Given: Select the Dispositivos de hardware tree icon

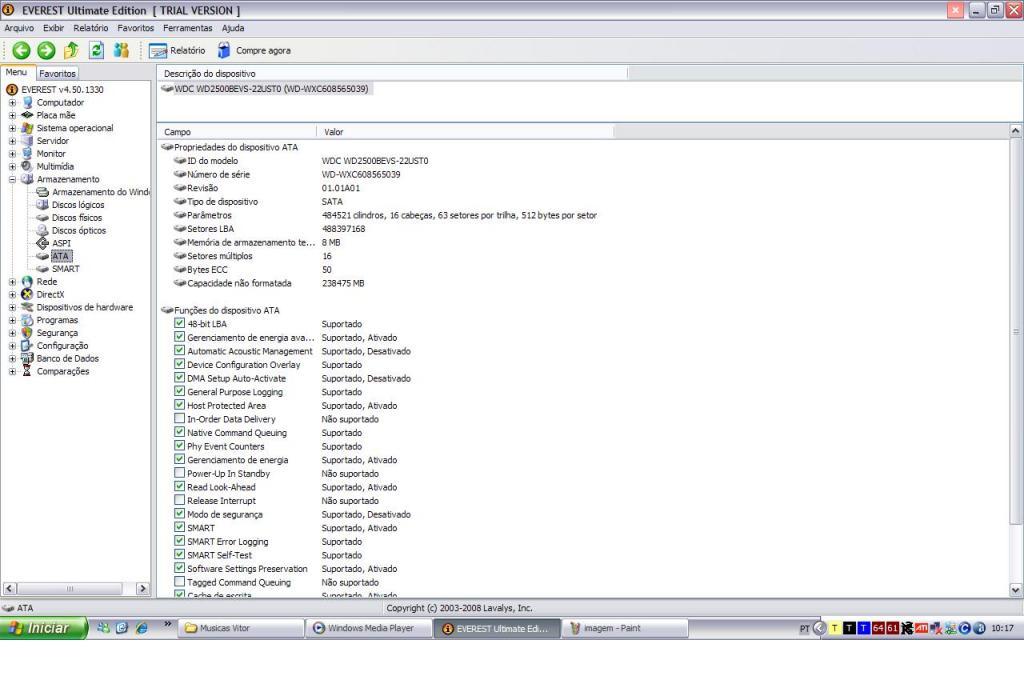Looking at the screenshot, I should (27, 307).
